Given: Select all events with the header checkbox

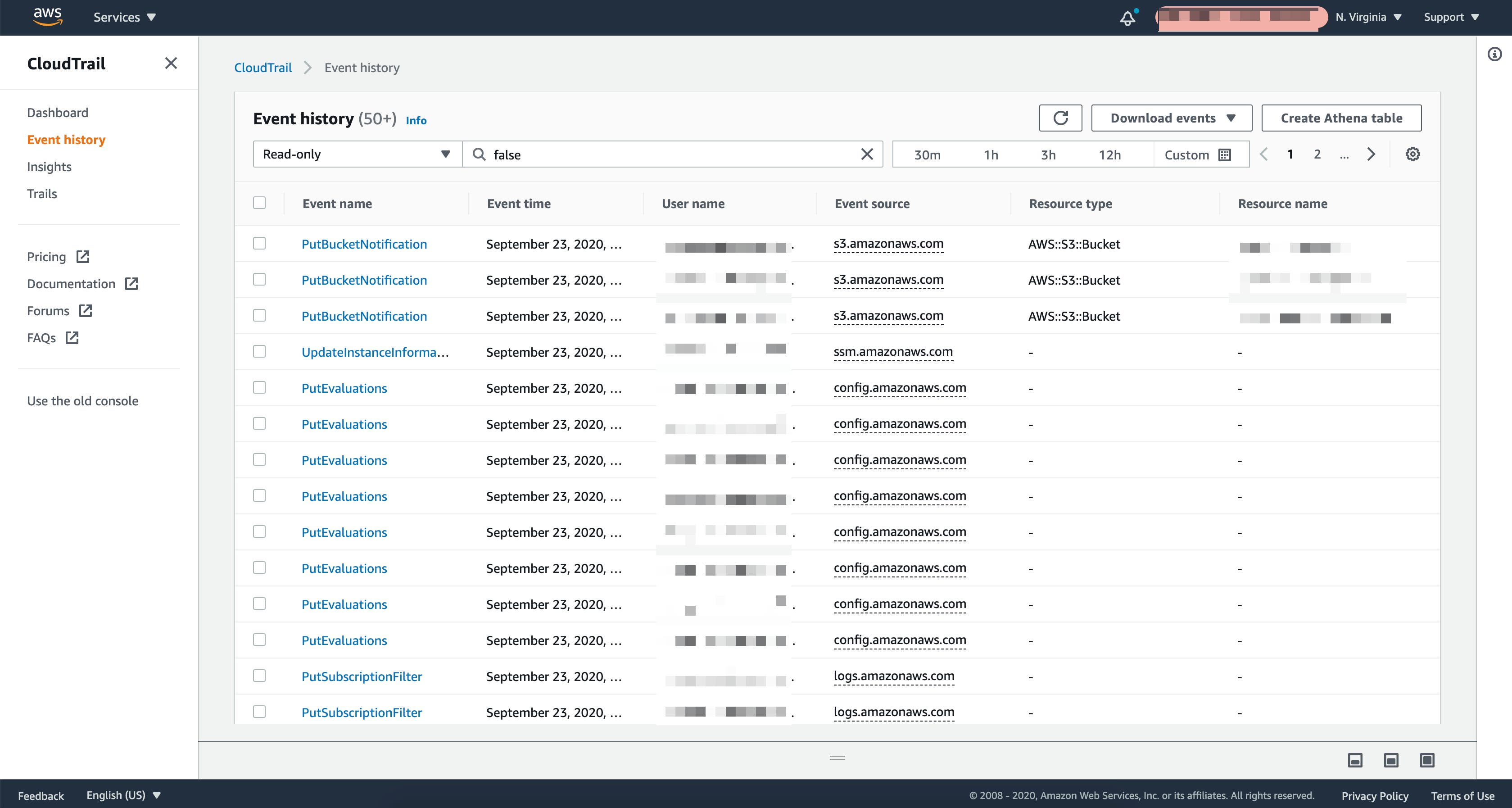Looking at the screenshot, I should pyautogui.click(x=260, y=203).
